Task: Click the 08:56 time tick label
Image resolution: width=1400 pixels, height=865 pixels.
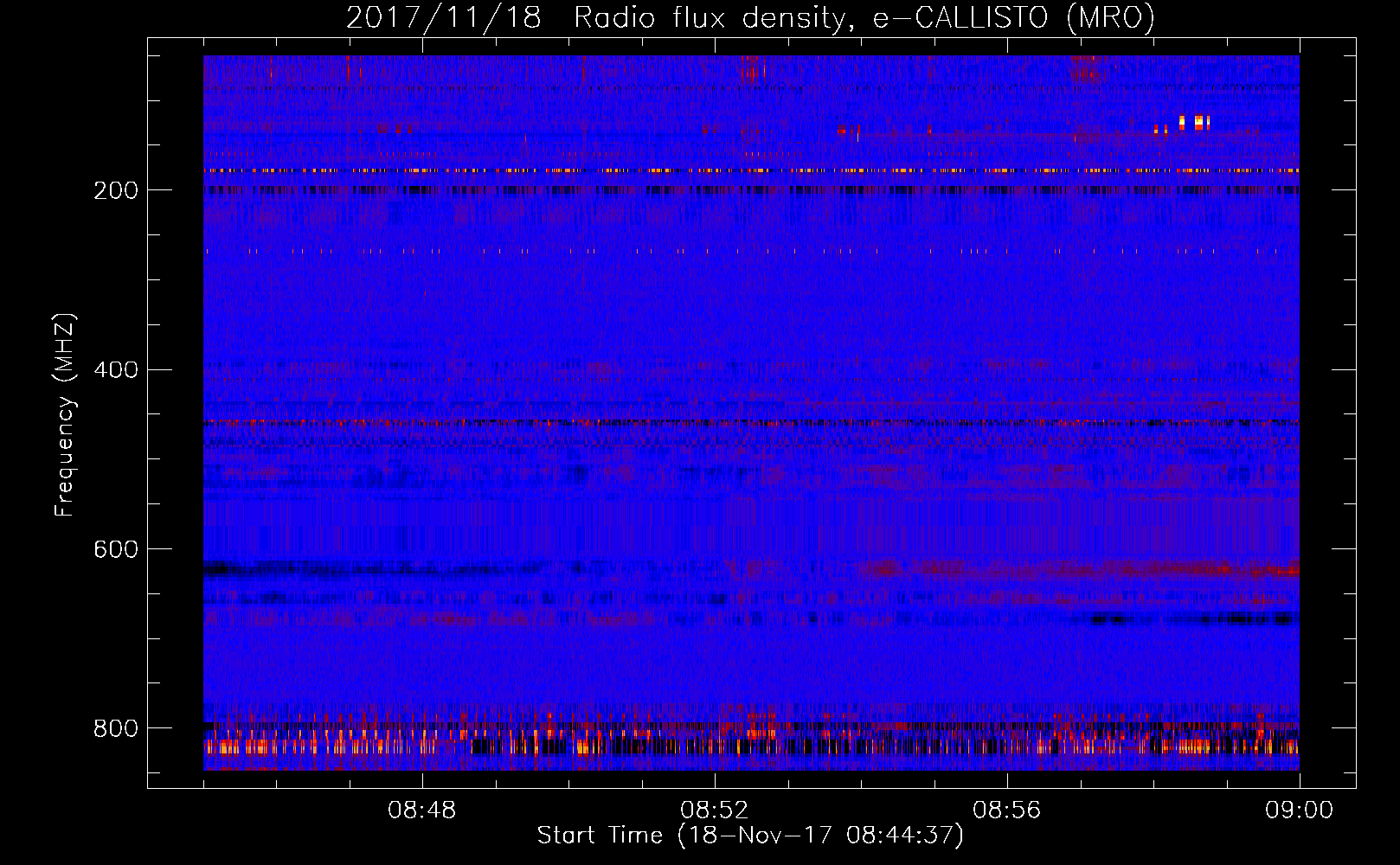Action: [x=1007, y=811]
